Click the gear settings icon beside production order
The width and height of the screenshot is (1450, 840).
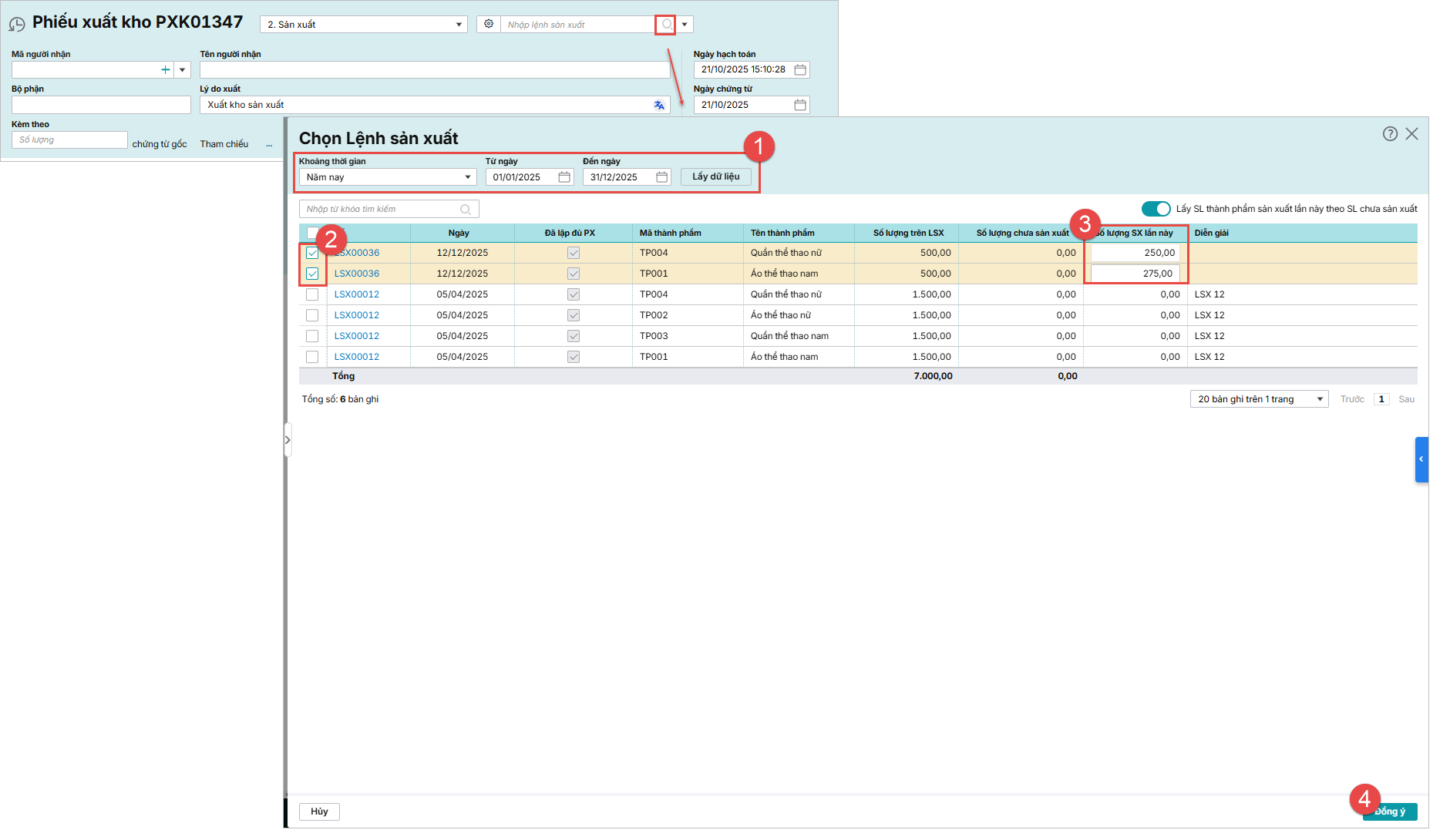(489, 25)
